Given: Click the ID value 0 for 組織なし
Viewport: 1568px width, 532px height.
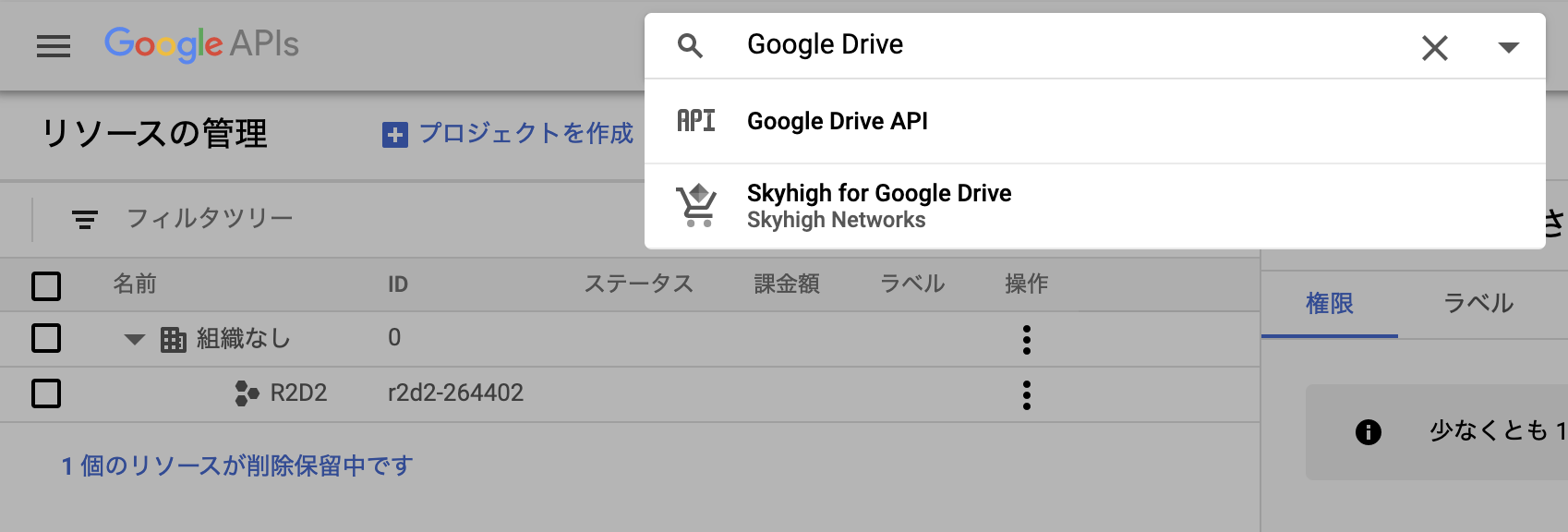Looking at the screenshot, I should (394, 337).
